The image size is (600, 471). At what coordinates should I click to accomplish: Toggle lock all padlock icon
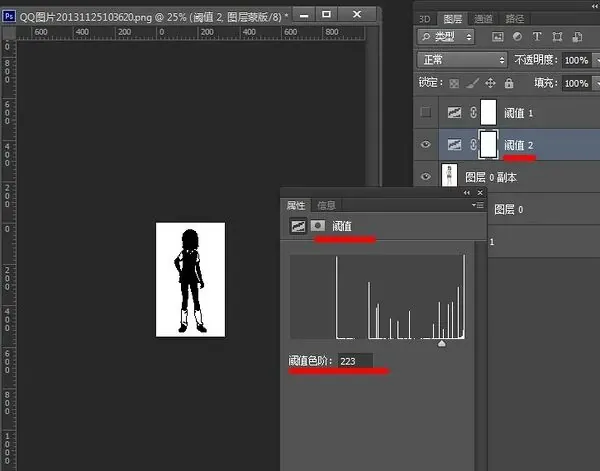click(x=509, y=83)
